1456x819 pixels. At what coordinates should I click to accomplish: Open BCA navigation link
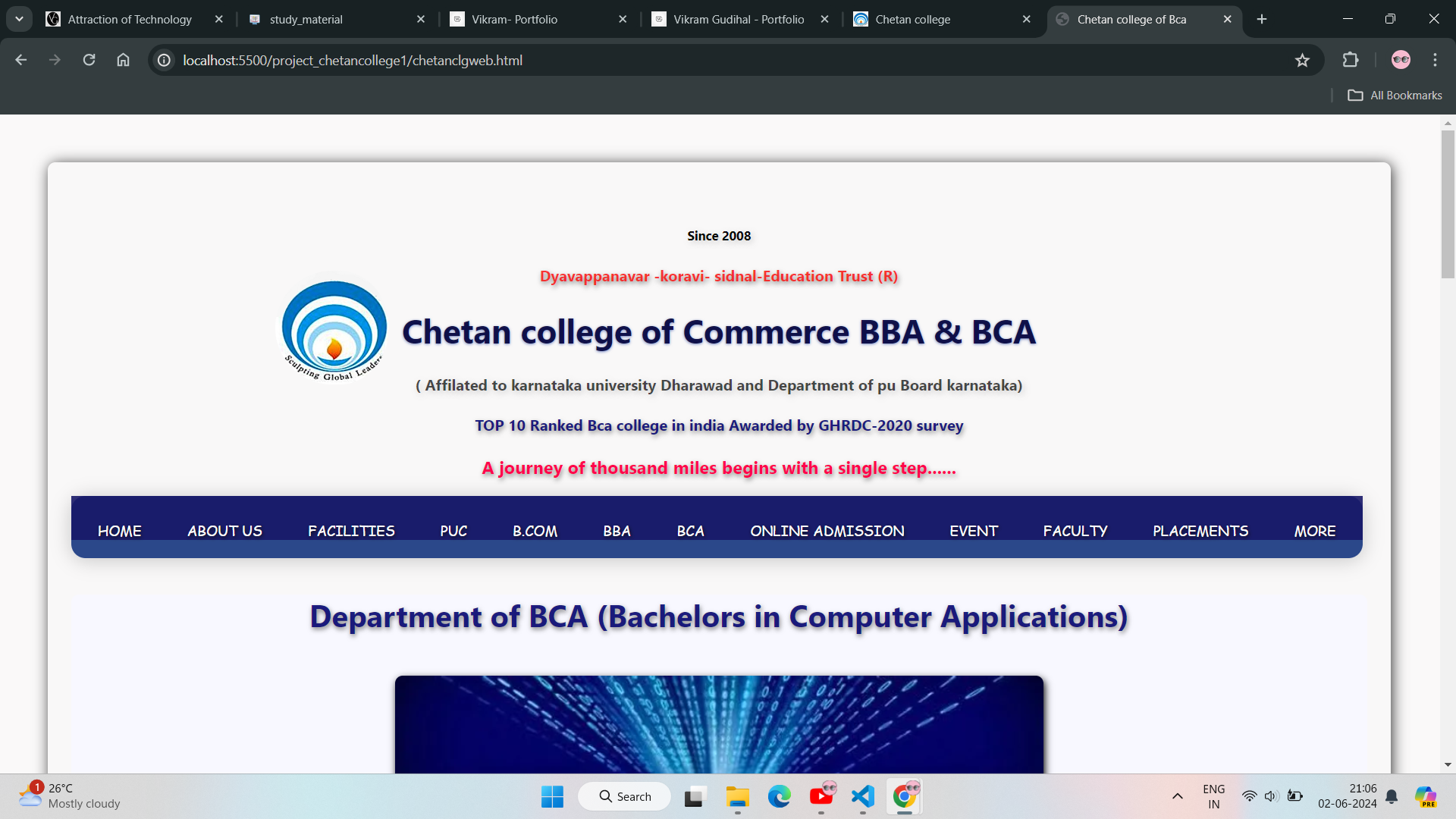coord(690,531)
